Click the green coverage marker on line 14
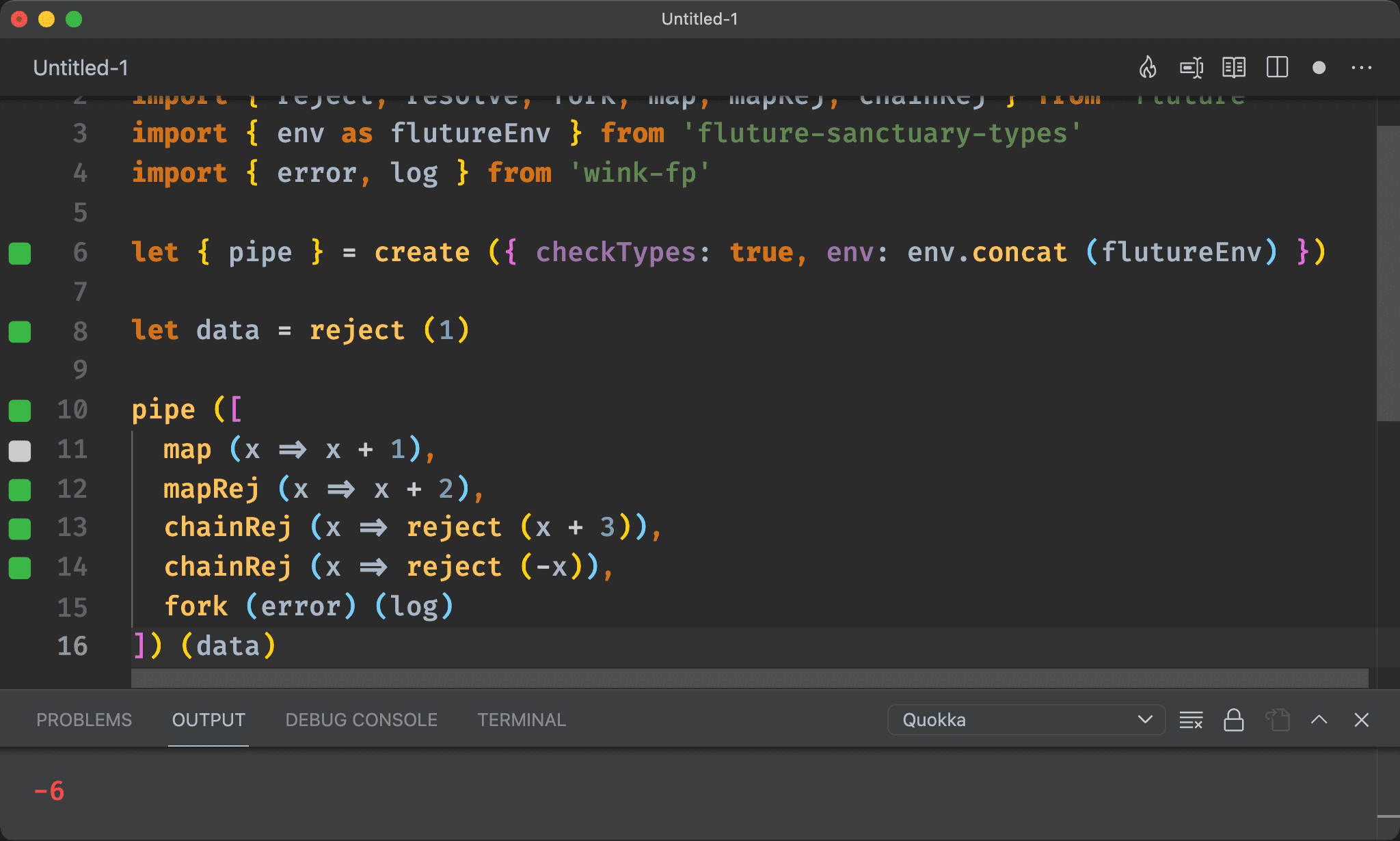Screen dimensions: 1400x841 pyautogui.click(x=20, y=568)
